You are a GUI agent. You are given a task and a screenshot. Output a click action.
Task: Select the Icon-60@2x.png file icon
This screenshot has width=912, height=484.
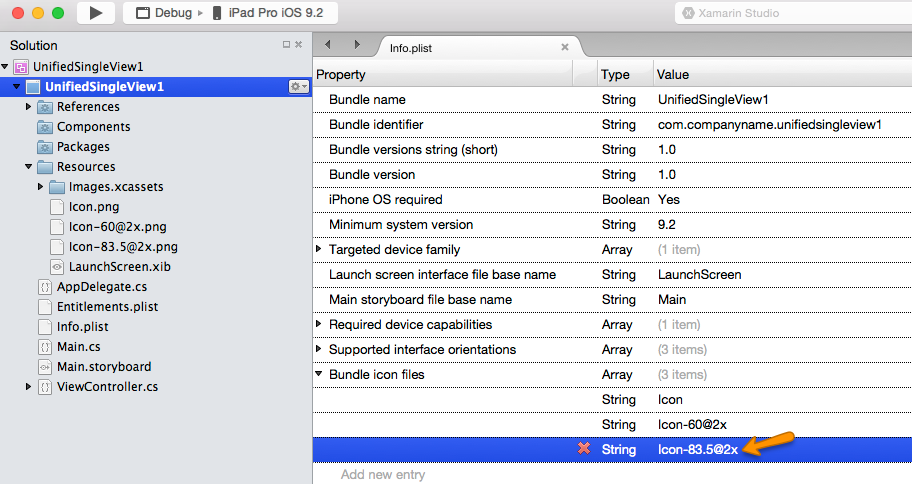56,227
